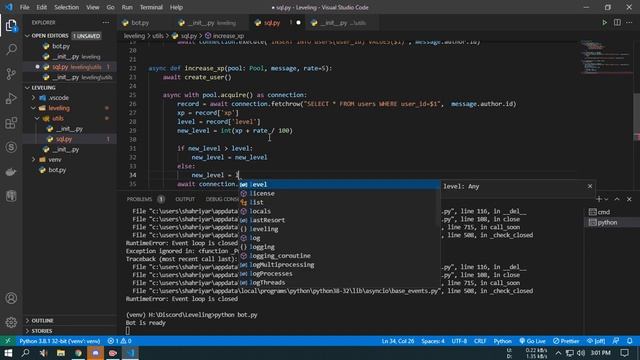This screenshot has width=640, height=360.
Task: Choose 'logging_coroutine' suggestion
Action: point(340,256)
